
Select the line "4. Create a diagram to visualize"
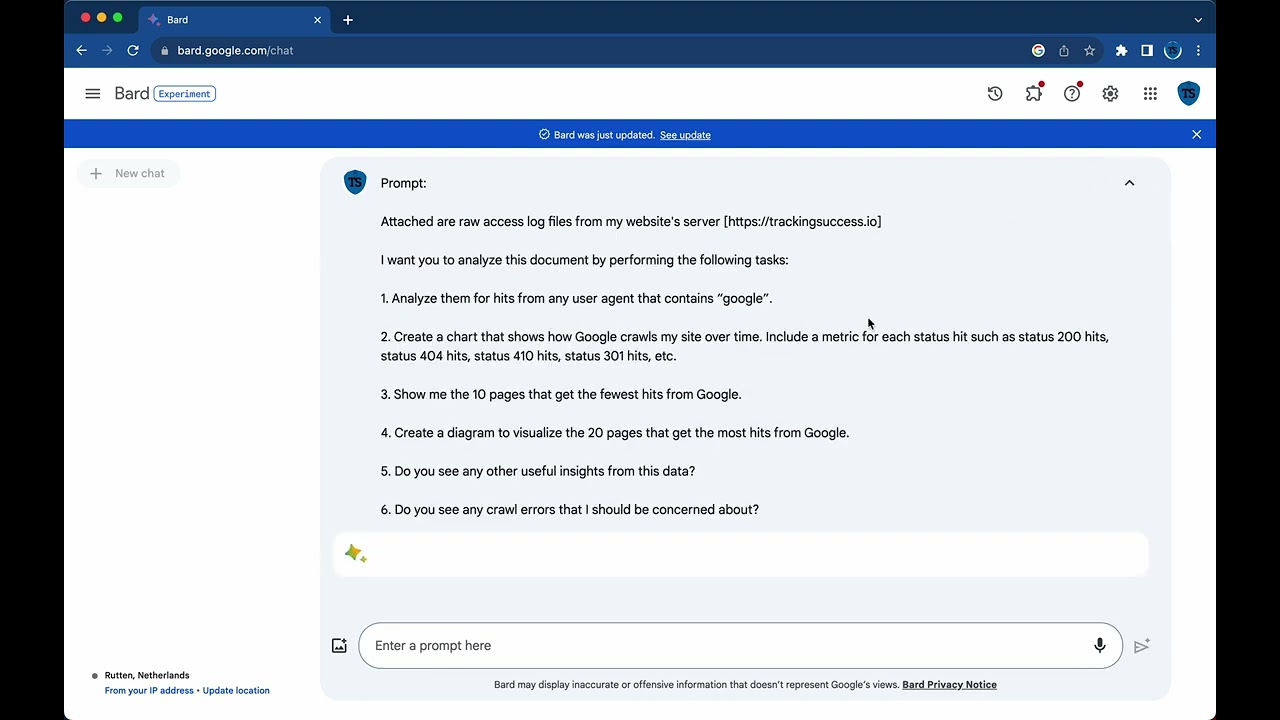[x=615, y=433]
